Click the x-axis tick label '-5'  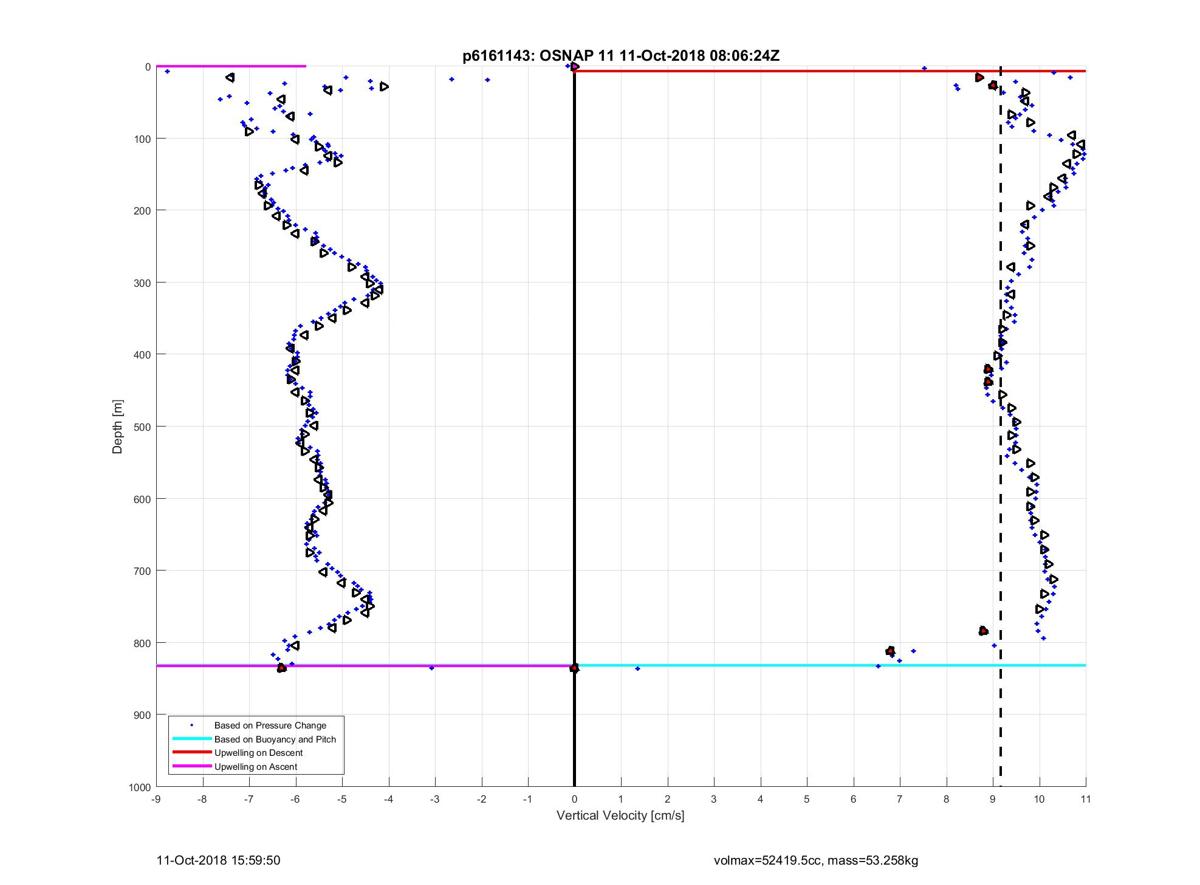[342, 799]
